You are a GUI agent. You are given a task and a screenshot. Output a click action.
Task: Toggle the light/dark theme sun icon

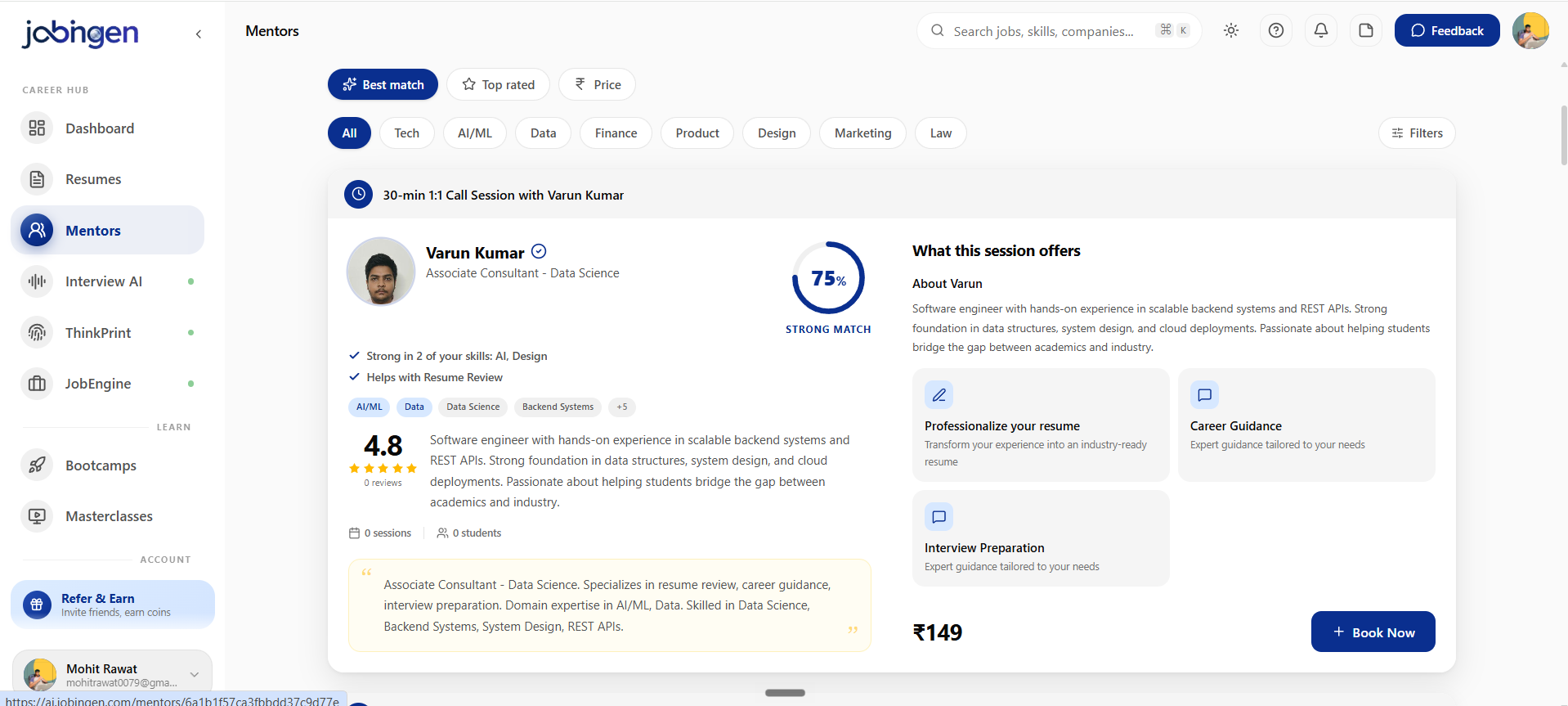pyautogui.click(x=1231, y=30)
